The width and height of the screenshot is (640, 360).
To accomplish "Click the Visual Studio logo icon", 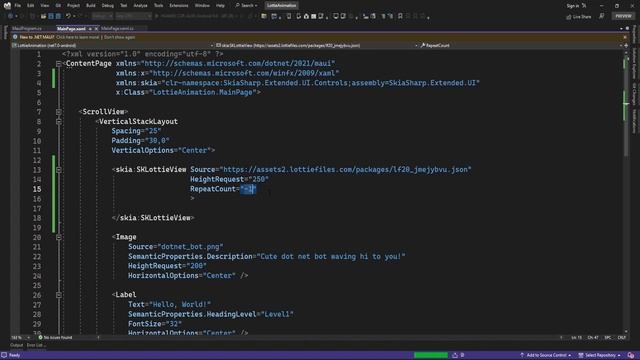I will tap(7, 6).
